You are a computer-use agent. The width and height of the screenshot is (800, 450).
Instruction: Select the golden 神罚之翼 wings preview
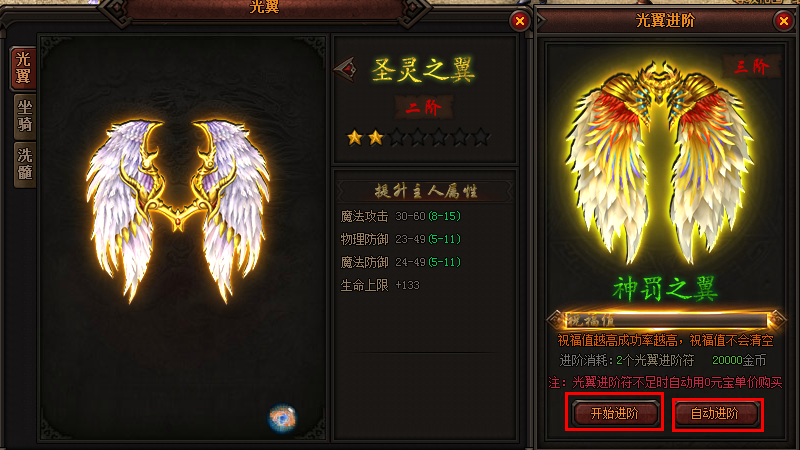660,162
